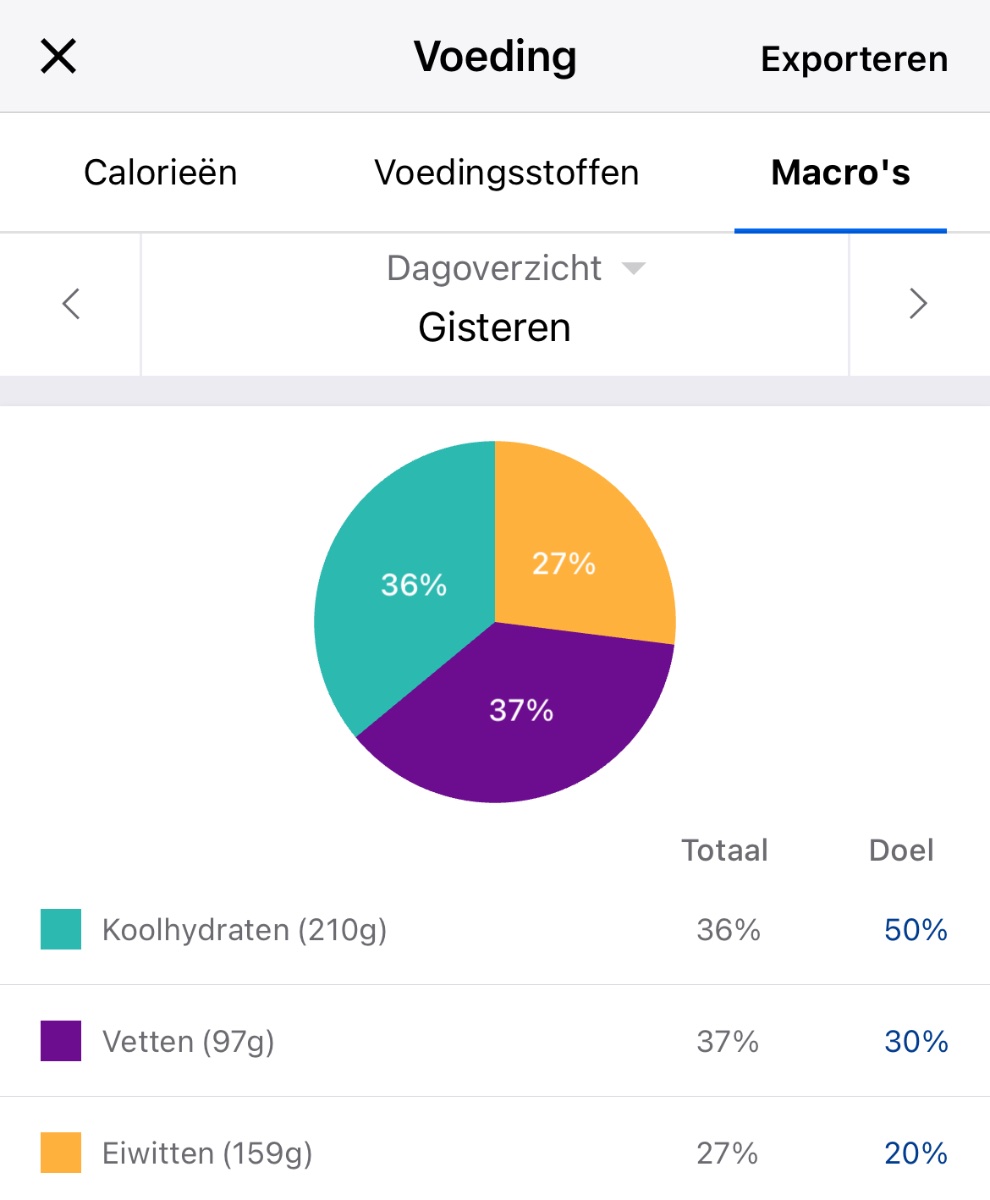Go to previous day with left chevron
The height and width of the screenshot is (1200, 990).
point(70,303)
